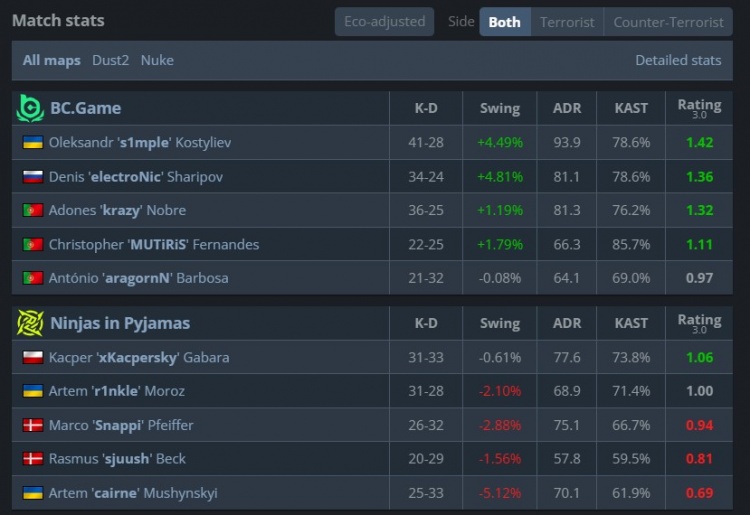Open the Ninjas in Pyjamas team name link
The image size is (750, 515).
[120, 323]
